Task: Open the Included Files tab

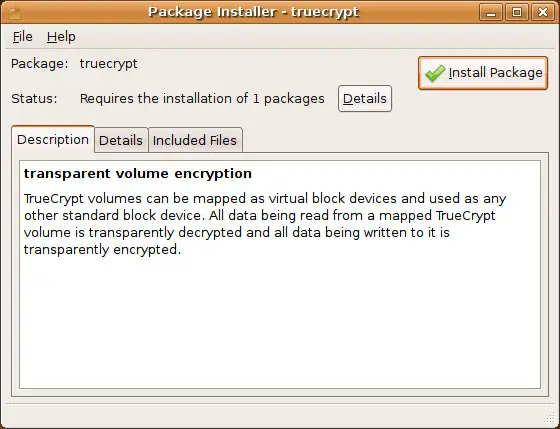Action: [195, 140]
